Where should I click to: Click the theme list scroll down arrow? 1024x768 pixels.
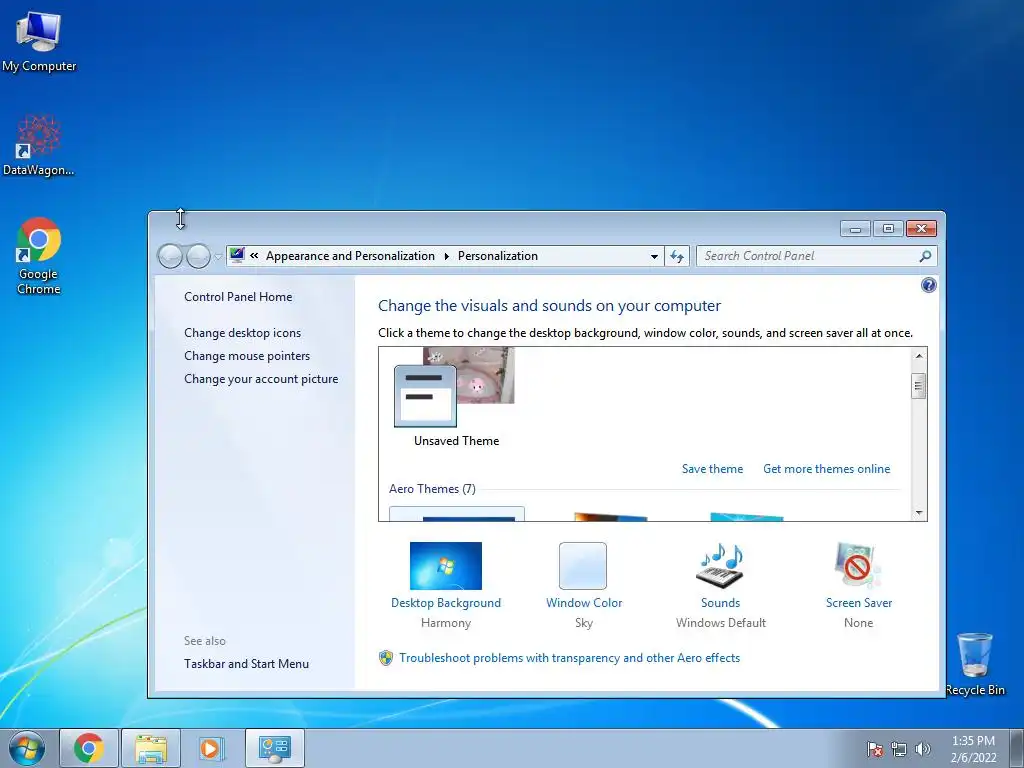(918, 513)
